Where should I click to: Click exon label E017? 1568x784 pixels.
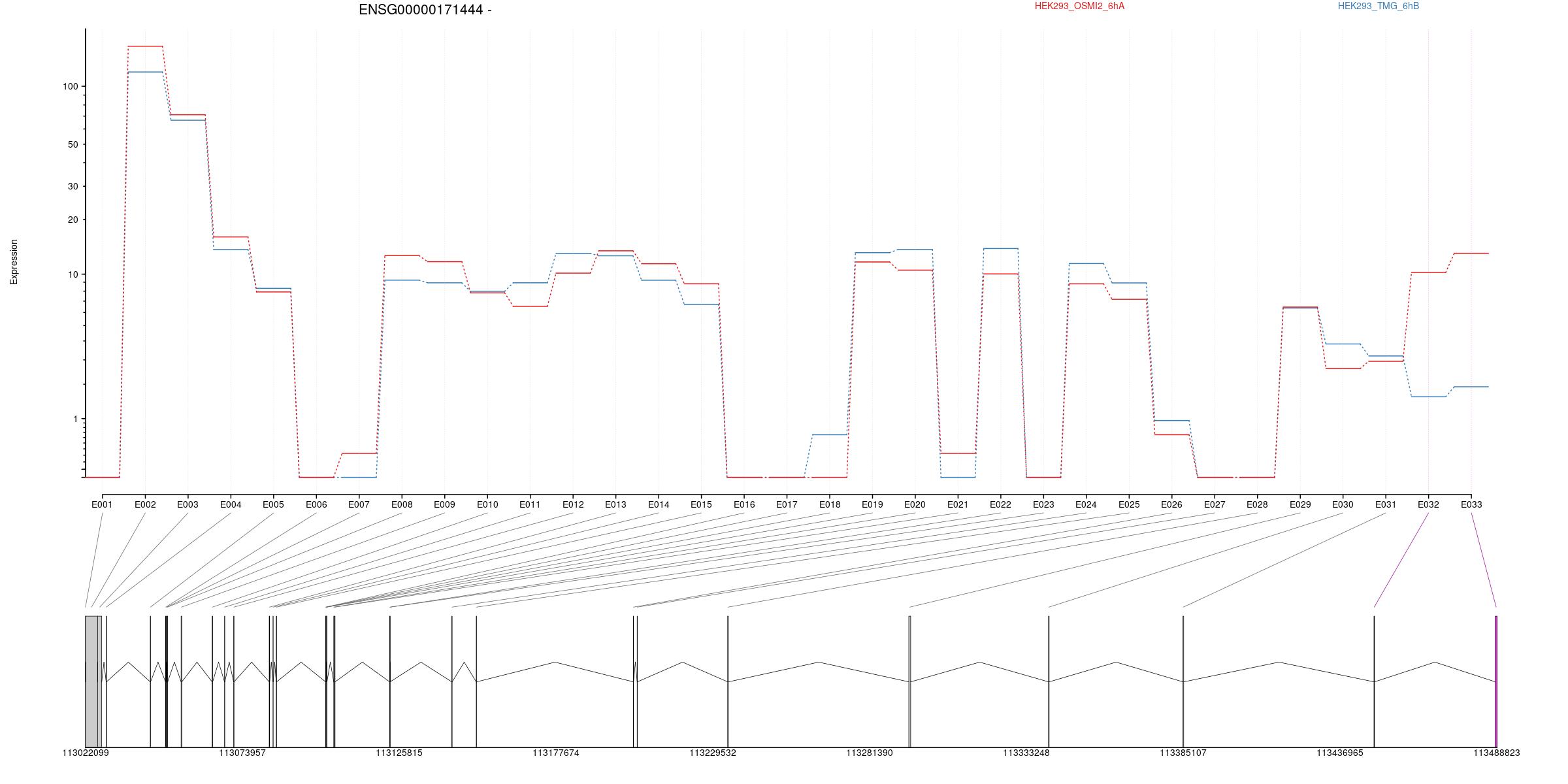787,504
